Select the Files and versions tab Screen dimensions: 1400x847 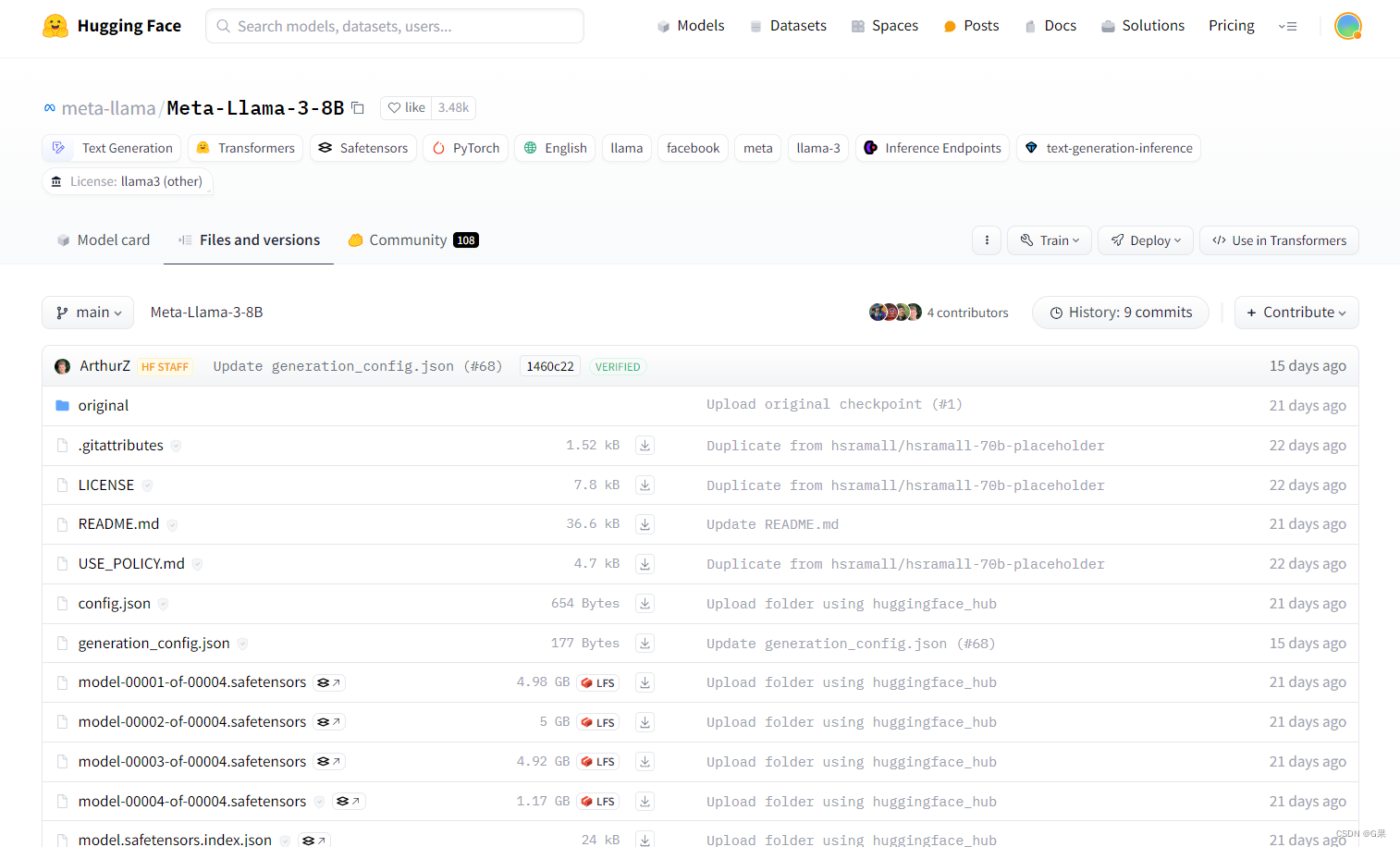pos(249,240)
